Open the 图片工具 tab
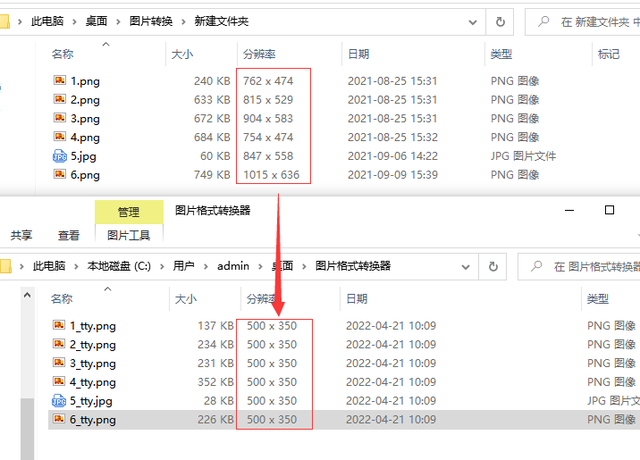 (129, 235)
